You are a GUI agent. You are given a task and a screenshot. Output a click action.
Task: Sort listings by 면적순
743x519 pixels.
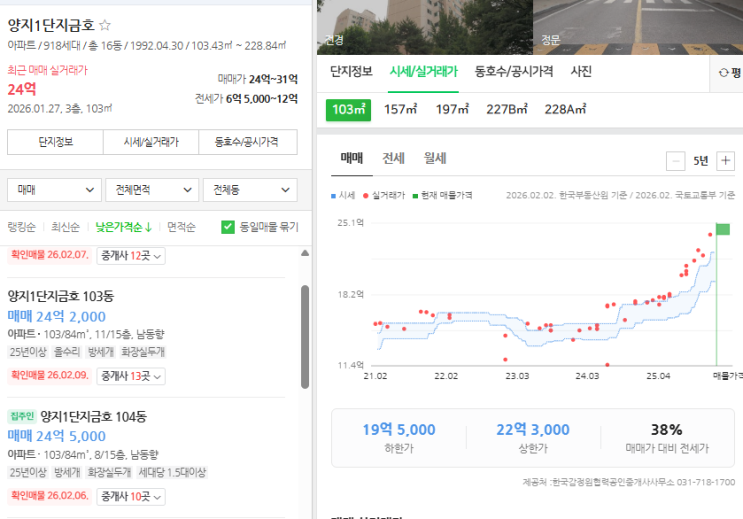(181, 227)
